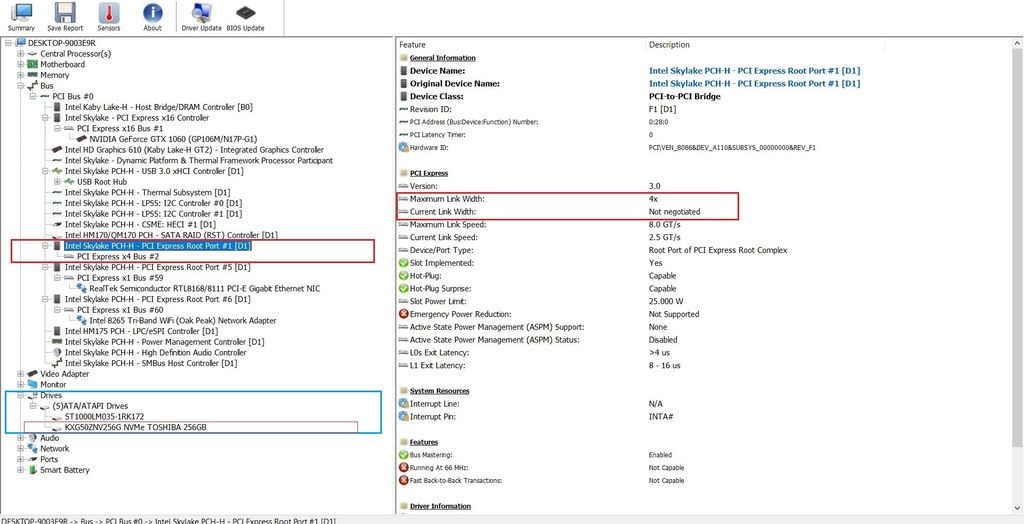
Task: Click the Description column header
Action: (x=669, y=45)
